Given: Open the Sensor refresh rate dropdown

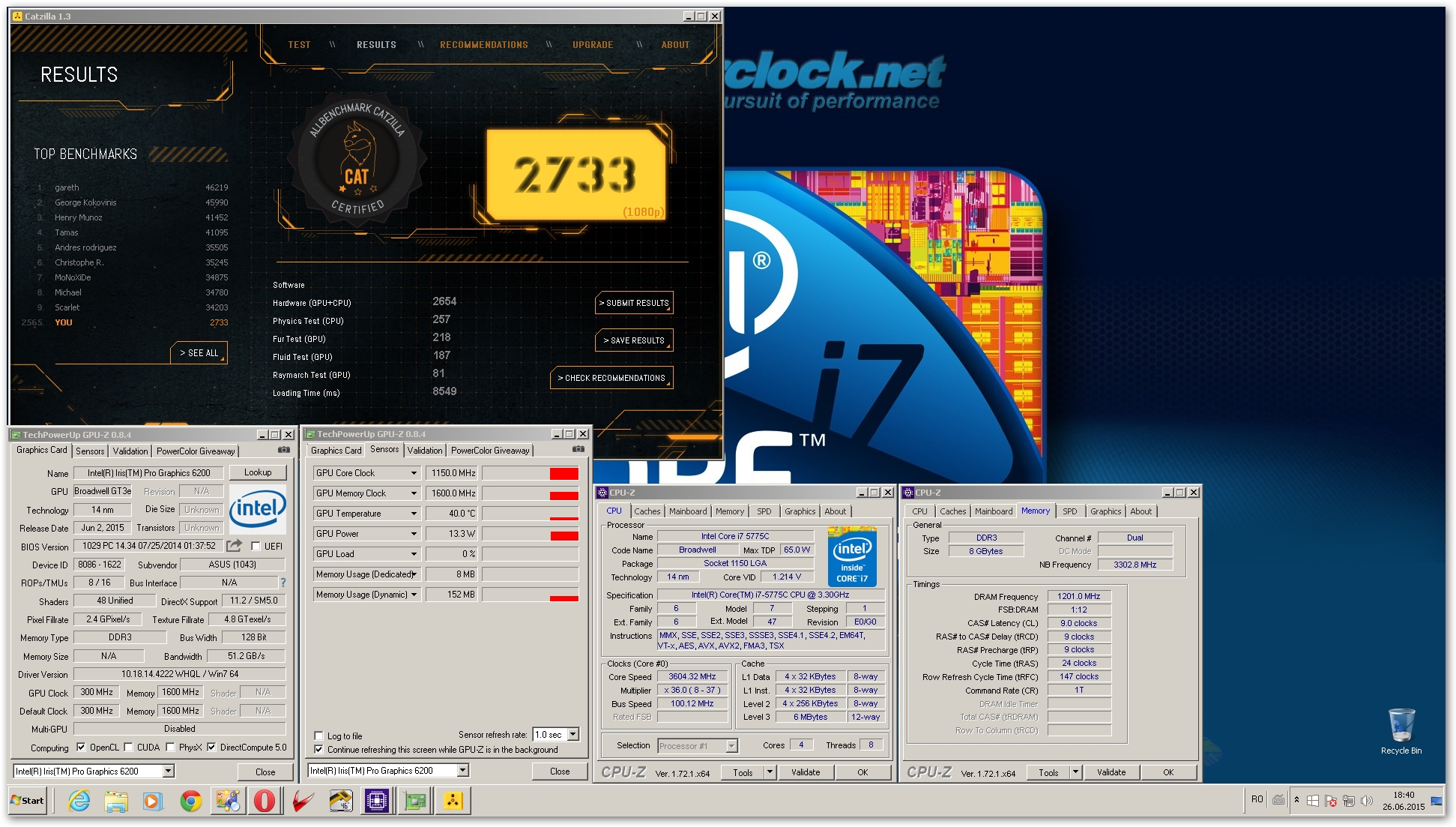Looking at the screenshot, I should coord(573,735).
